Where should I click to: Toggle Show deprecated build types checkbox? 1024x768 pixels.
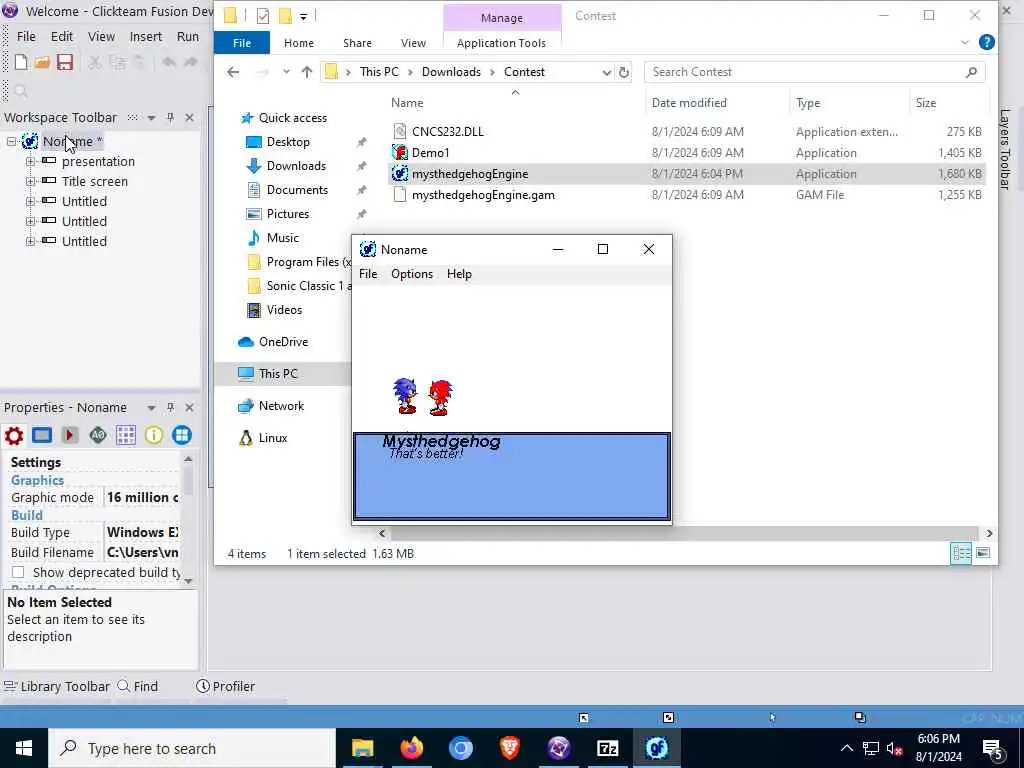pos(18,573)
